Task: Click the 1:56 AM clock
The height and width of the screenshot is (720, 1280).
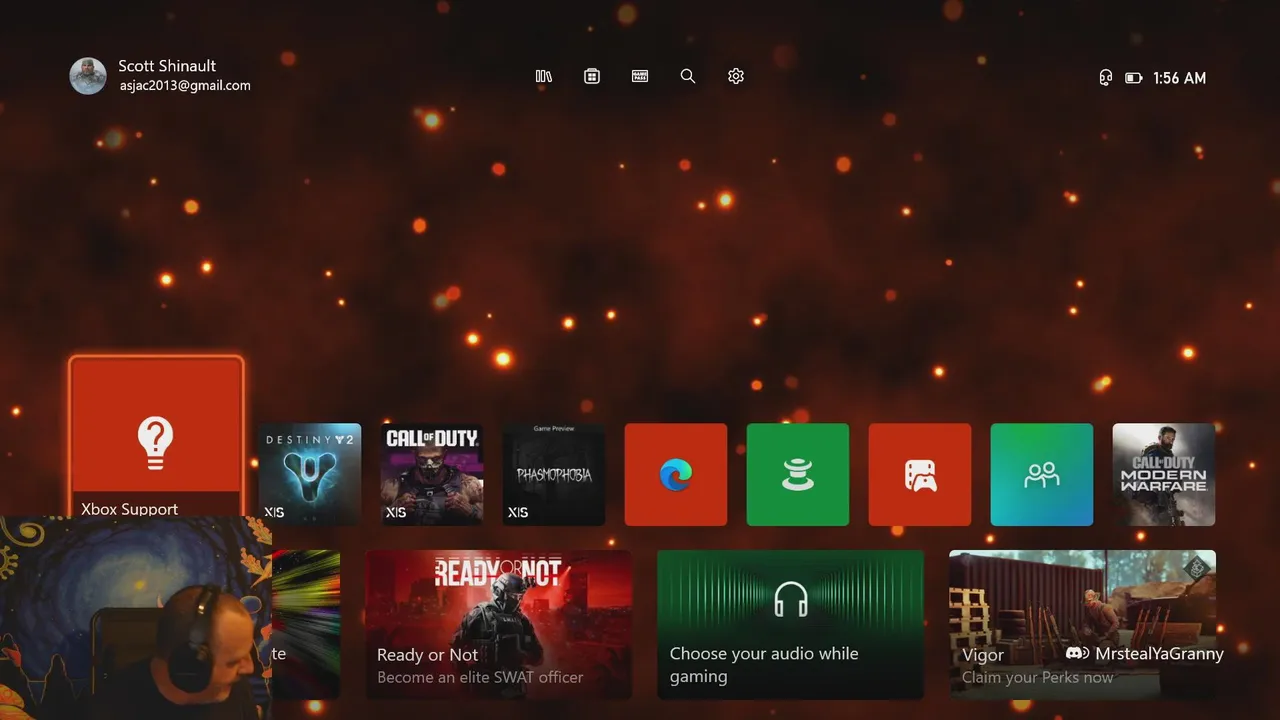Action: coord(1179,77)
